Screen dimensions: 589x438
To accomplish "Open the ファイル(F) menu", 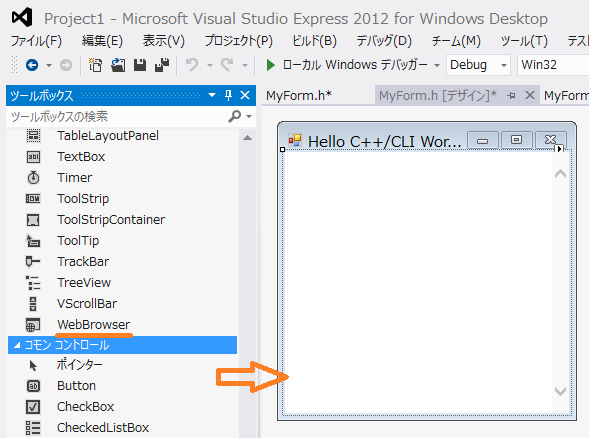I will [36, 41].
